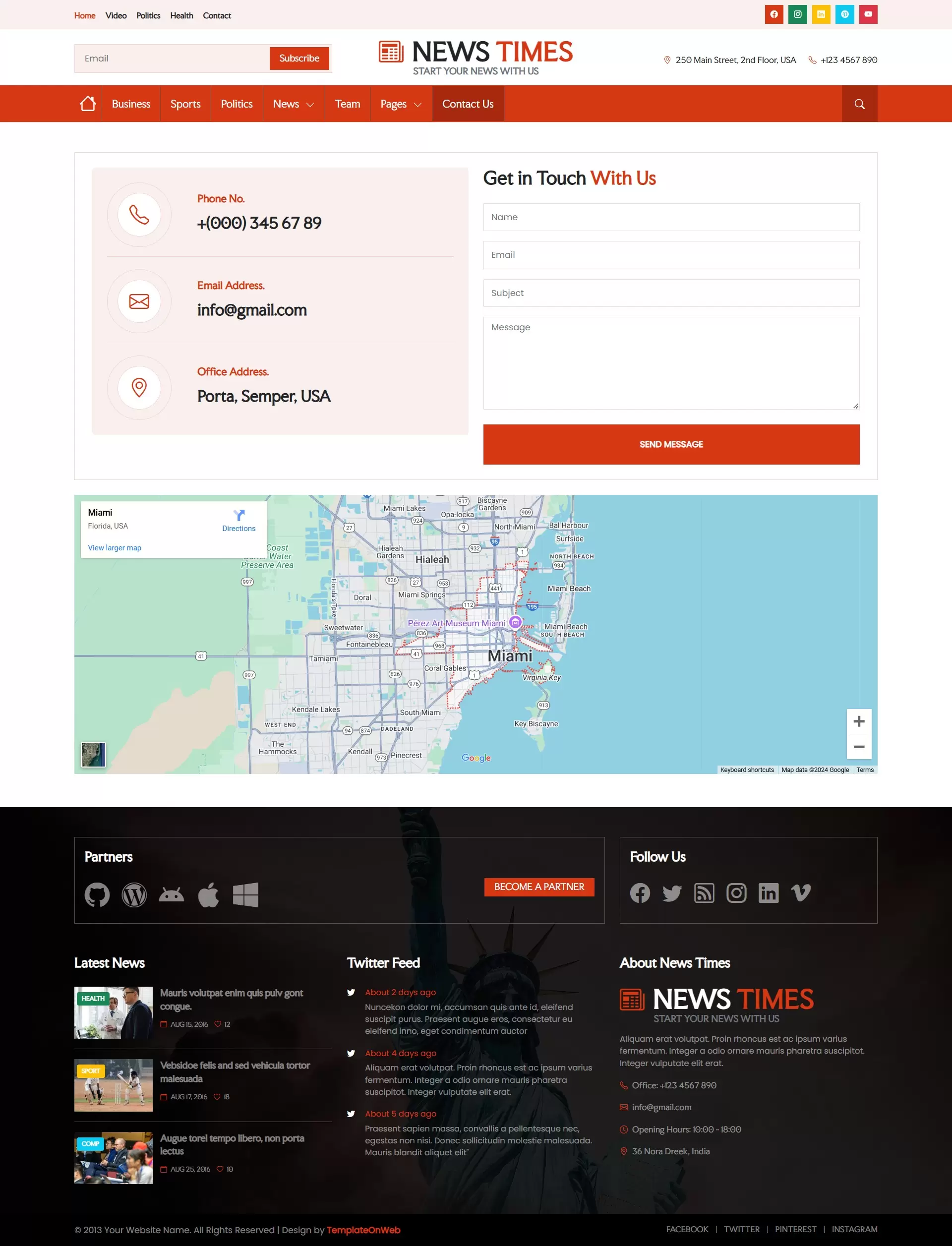
Task: Expand the News dropdown in the navigation
Action: [x=294, y=104]
